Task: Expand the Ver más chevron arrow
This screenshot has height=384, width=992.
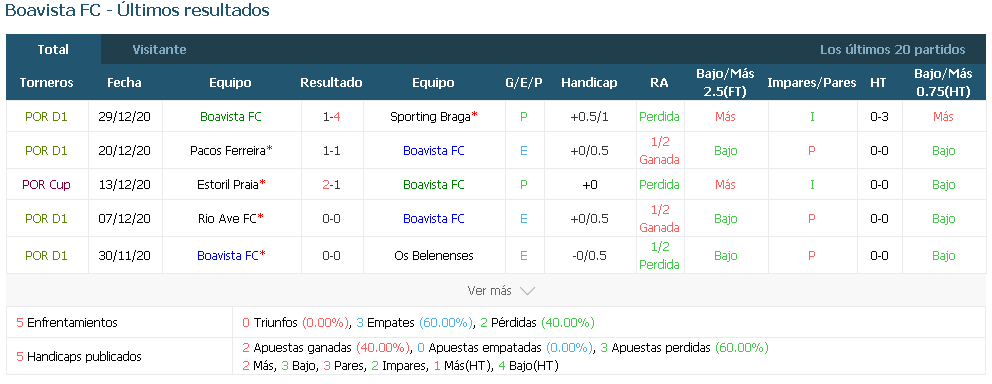Action: [527, 291]
